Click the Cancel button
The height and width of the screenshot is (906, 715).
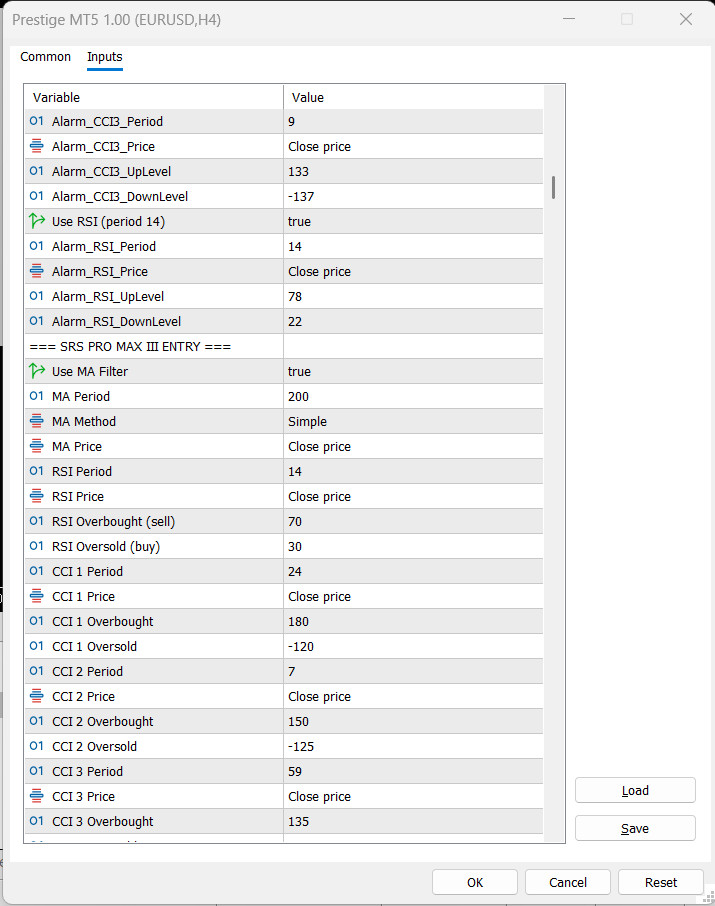[x=568, y=882]
